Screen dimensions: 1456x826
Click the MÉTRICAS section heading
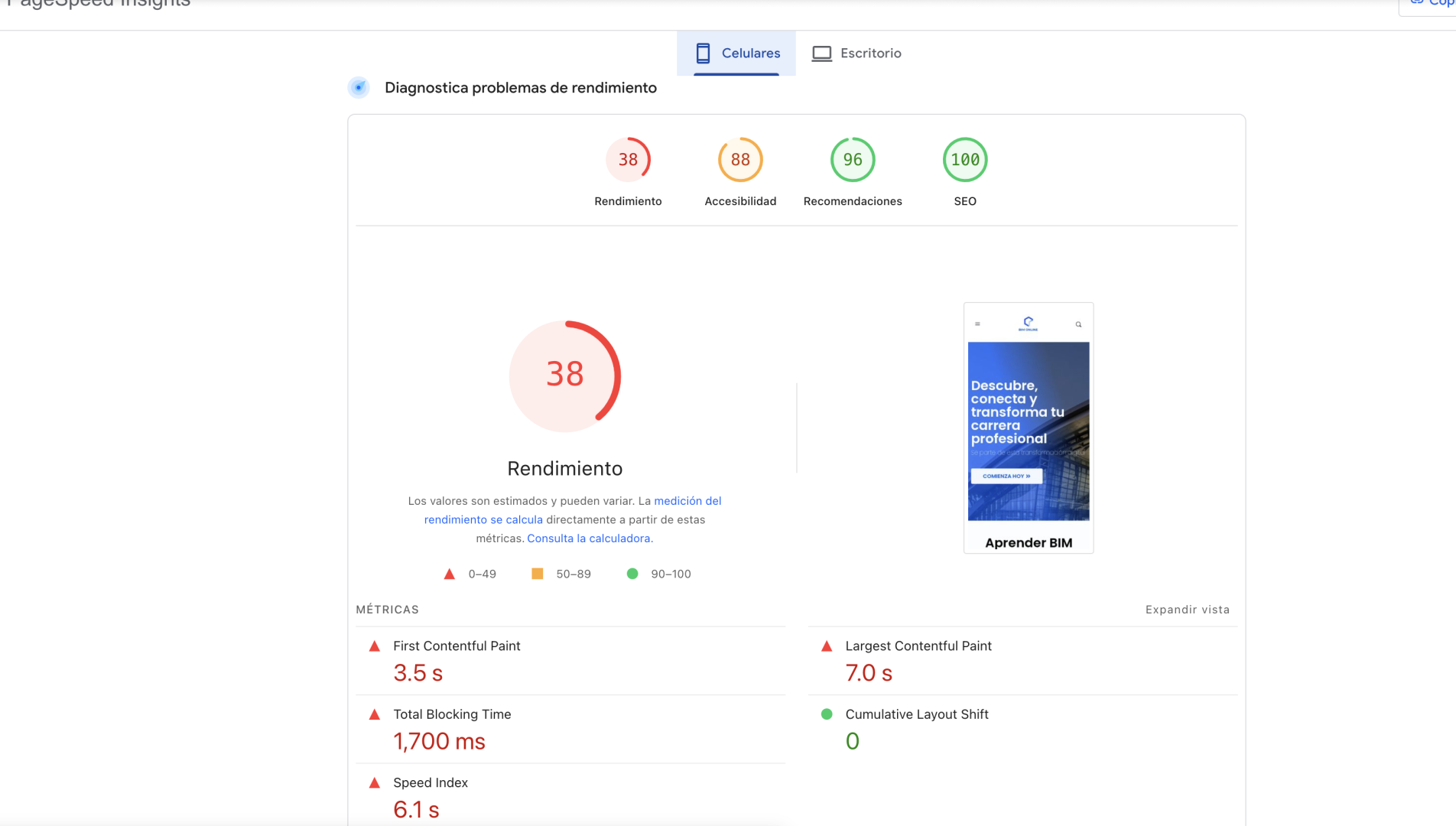(x=388, y=610)
